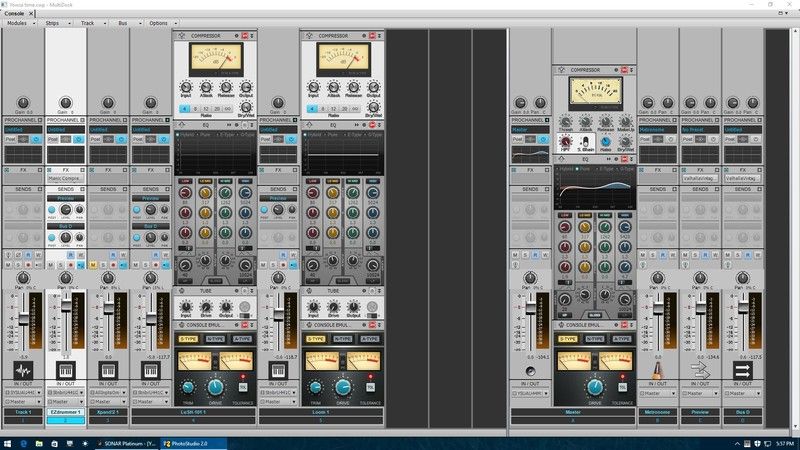
Task: Unmute the Xpand!2 1 strip
Action: pos(93,265)
